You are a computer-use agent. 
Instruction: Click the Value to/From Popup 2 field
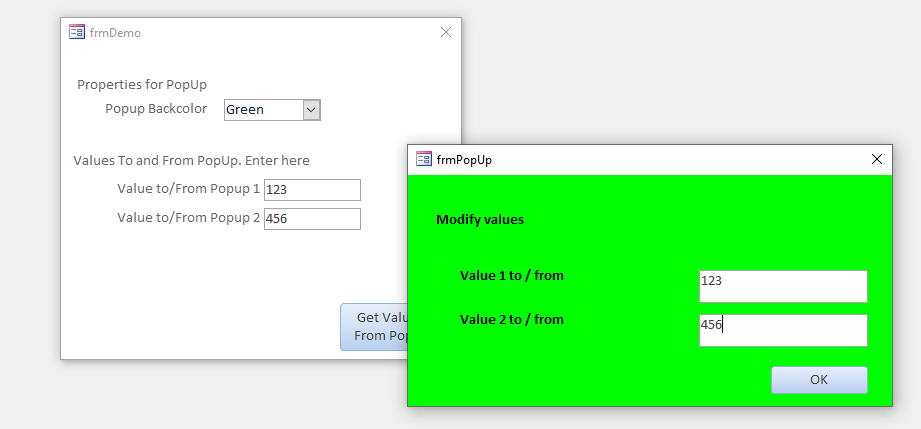pyautogui.click(x=312, y=219)
